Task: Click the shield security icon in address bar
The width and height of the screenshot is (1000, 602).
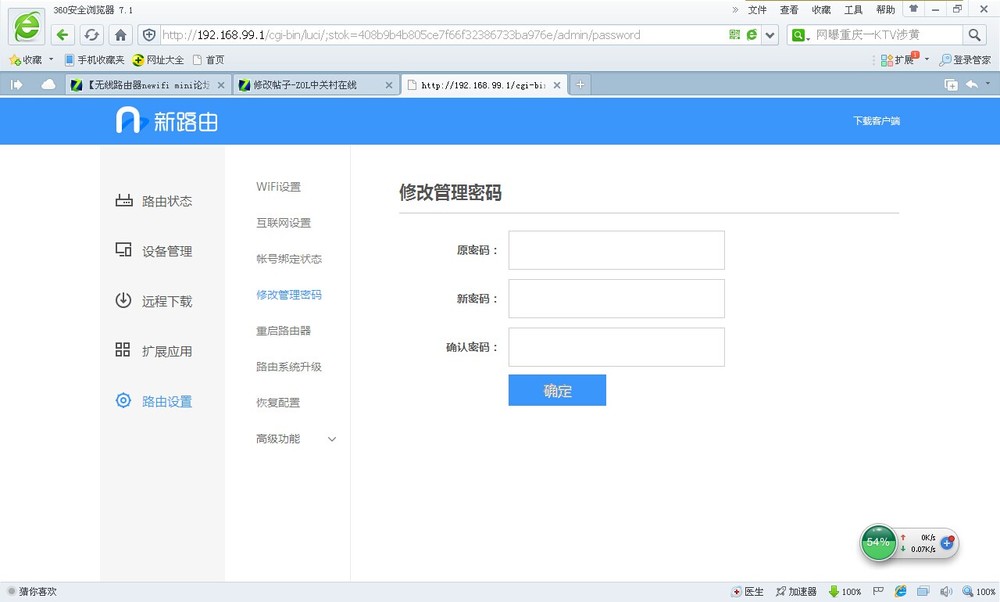Action: pyautogui.click(x=149, y=34)
